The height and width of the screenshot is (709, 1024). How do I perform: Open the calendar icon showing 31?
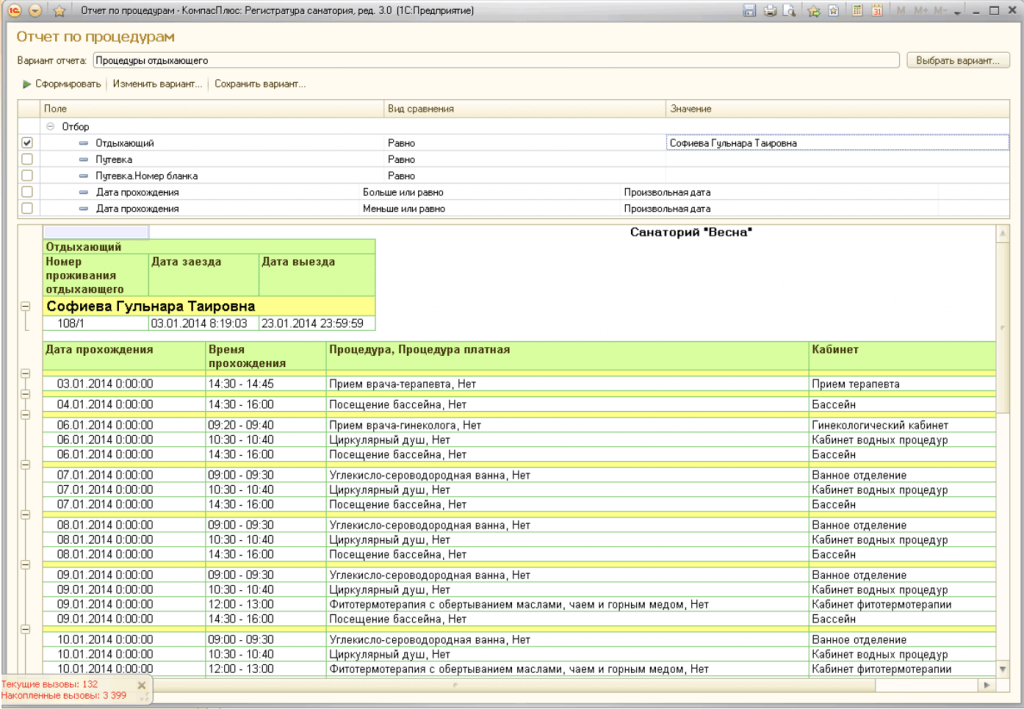click(x=877, y=11)
